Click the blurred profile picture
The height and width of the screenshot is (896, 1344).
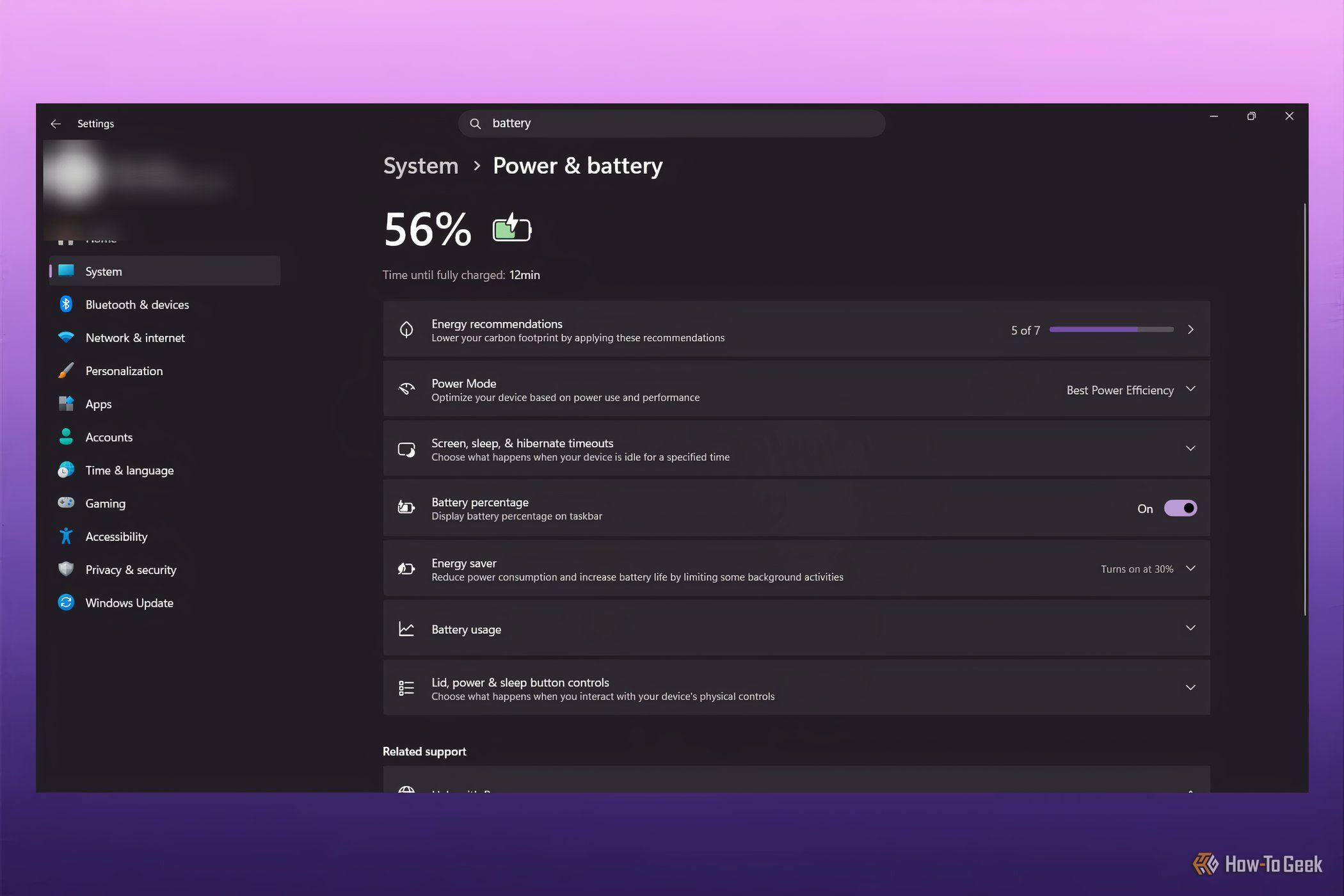(x=73, y=175)
